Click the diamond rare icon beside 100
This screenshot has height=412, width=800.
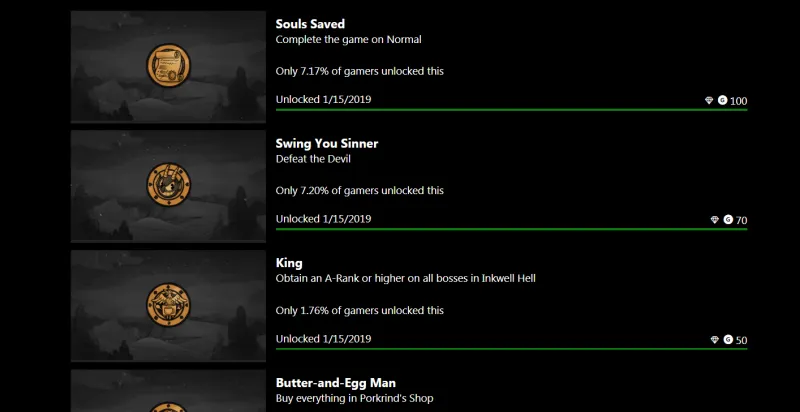(709, 100)
